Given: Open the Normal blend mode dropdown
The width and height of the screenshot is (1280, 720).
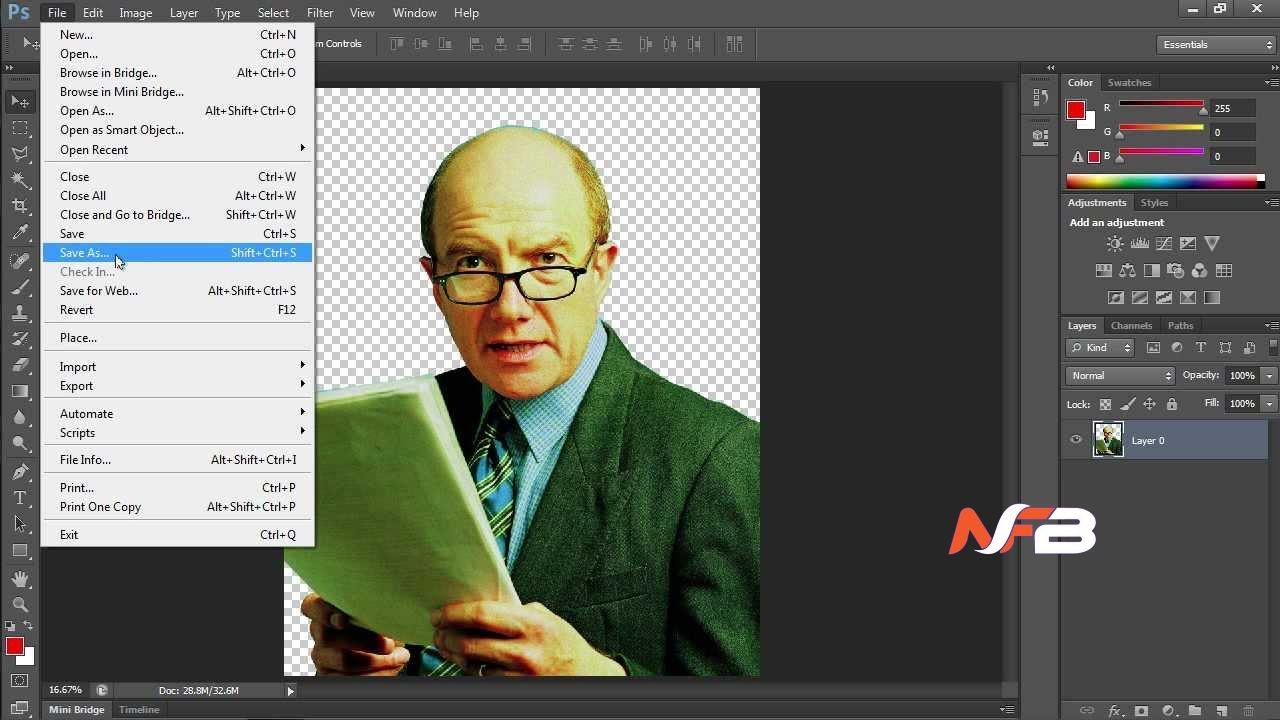Looking at the screenshot, I should click(x=1120, y=376).
